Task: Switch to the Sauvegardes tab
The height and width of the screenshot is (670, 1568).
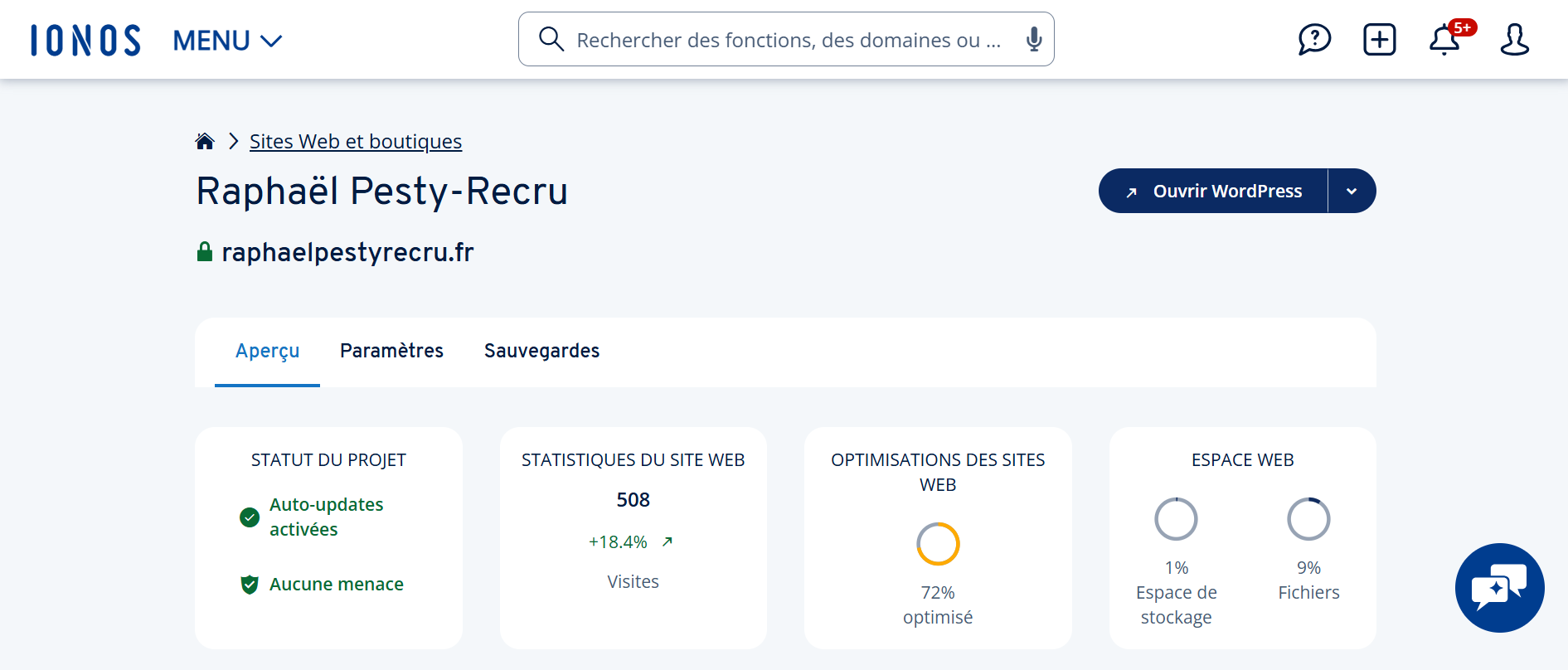Action: tap(541, 351)
